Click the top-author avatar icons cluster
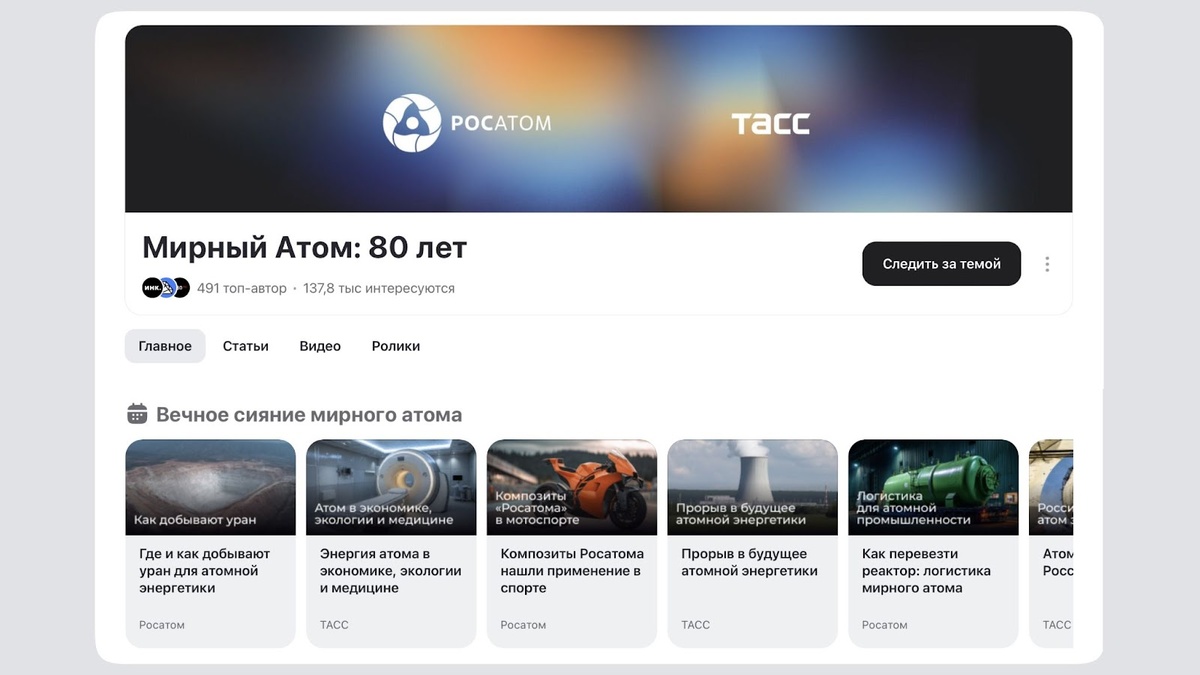Viewport: 1200px width, 675px height. pyautogui.click(x=166, y=288)
